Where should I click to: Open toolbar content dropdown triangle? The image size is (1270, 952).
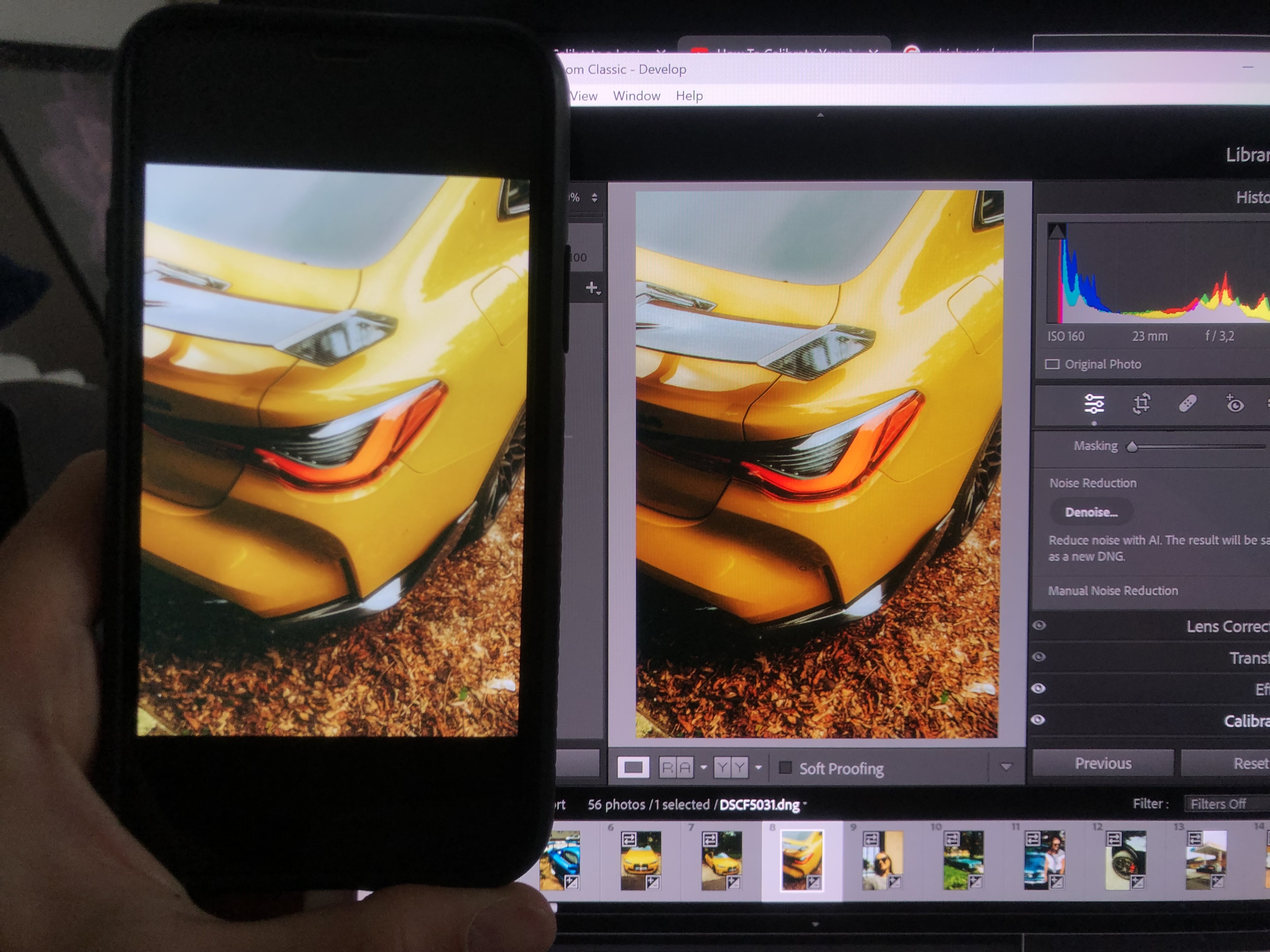[x=1006, y=767]
